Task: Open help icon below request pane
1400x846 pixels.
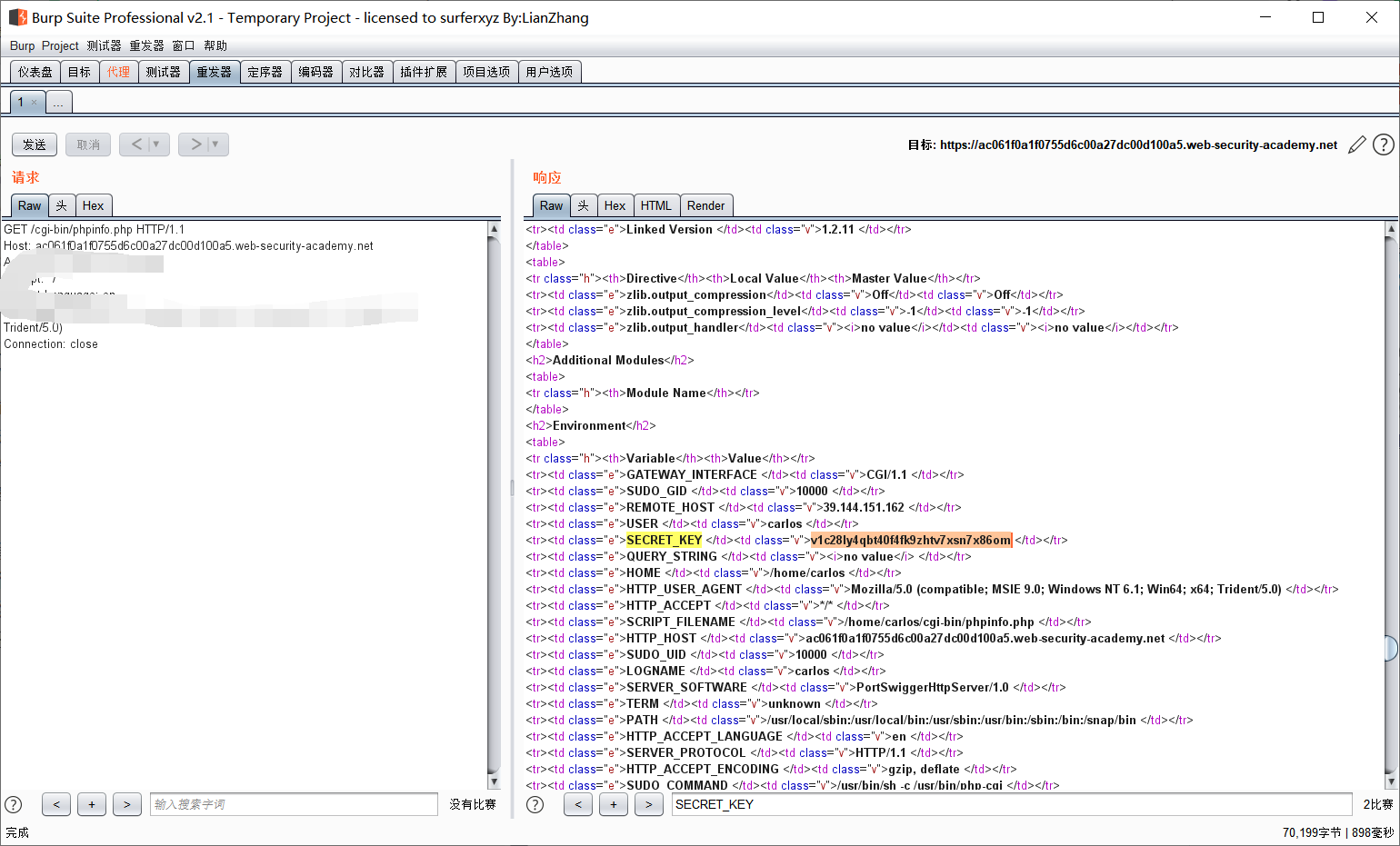Action: click(x=14, y=804)
